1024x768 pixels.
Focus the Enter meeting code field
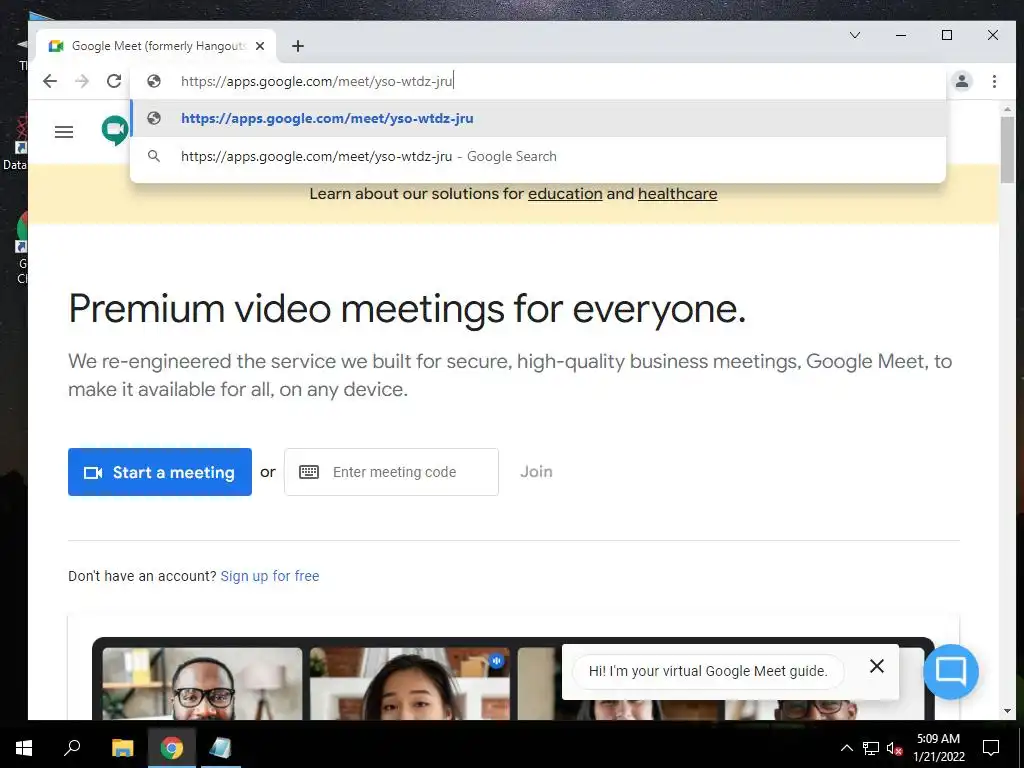point(391,472)
